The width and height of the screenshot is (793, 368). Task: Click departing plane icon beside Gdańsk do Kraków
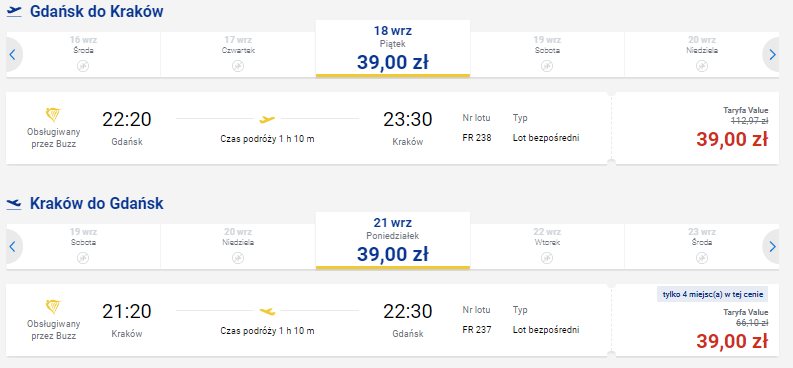(x=14, y=11)
